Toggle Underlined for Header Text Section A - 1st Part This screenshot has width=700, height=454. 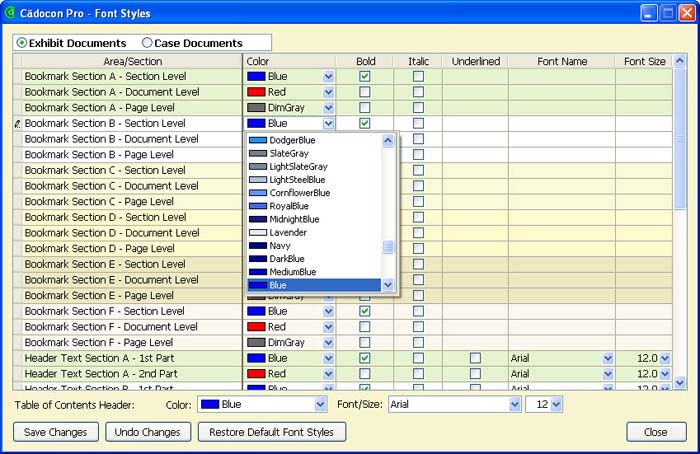pos(475,358)
